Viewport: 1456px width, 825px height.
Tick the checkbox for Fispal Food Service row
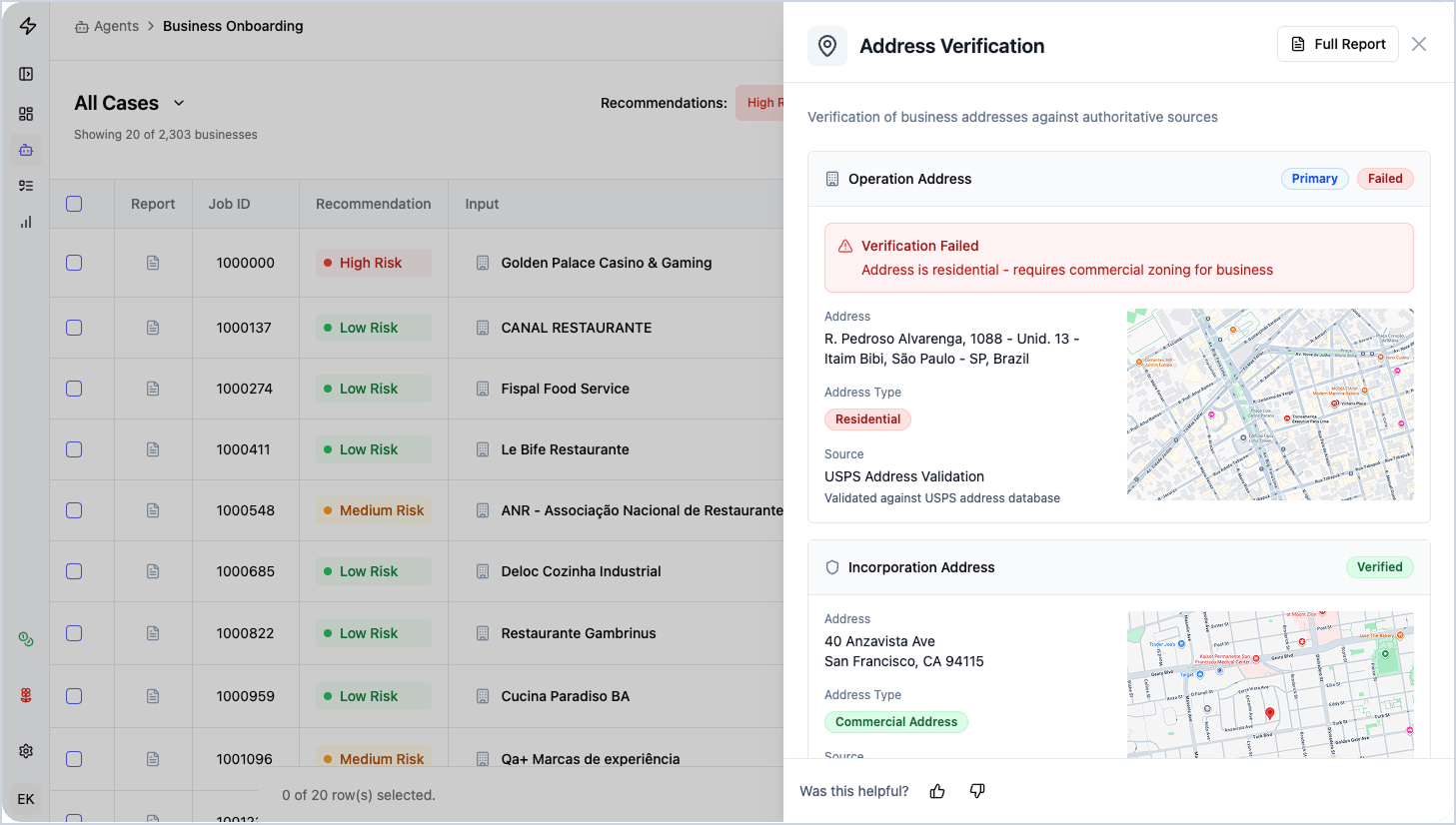coord(74,389)
